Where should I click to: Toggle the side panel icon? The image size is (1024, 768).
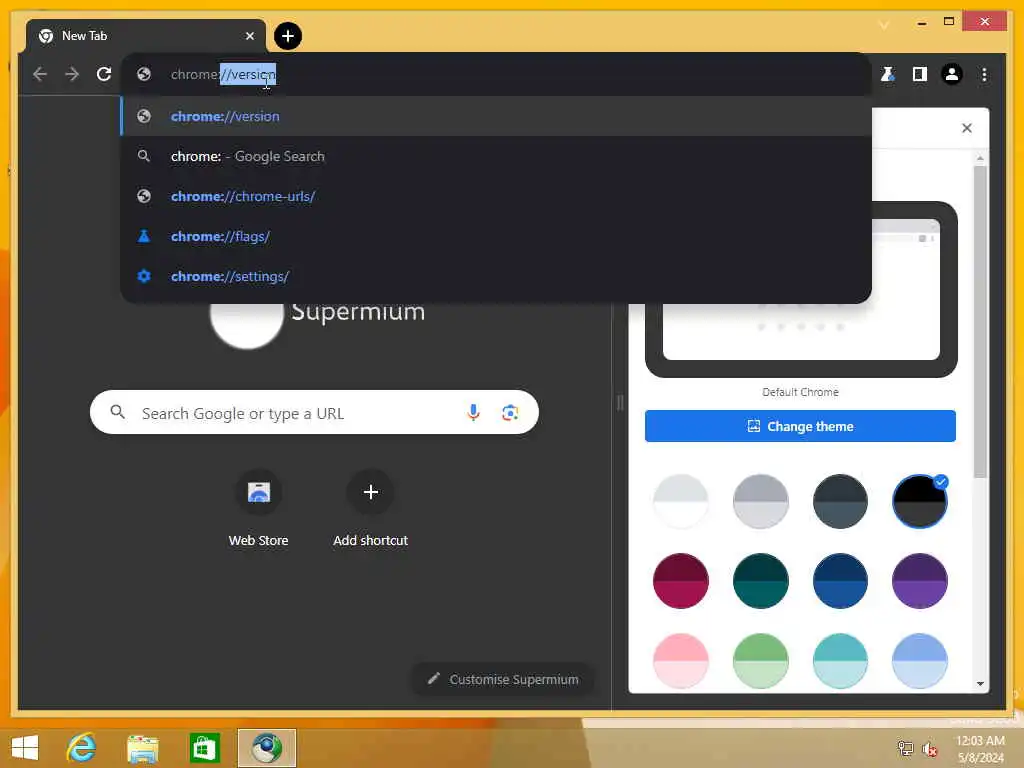[x=920, y=74]
